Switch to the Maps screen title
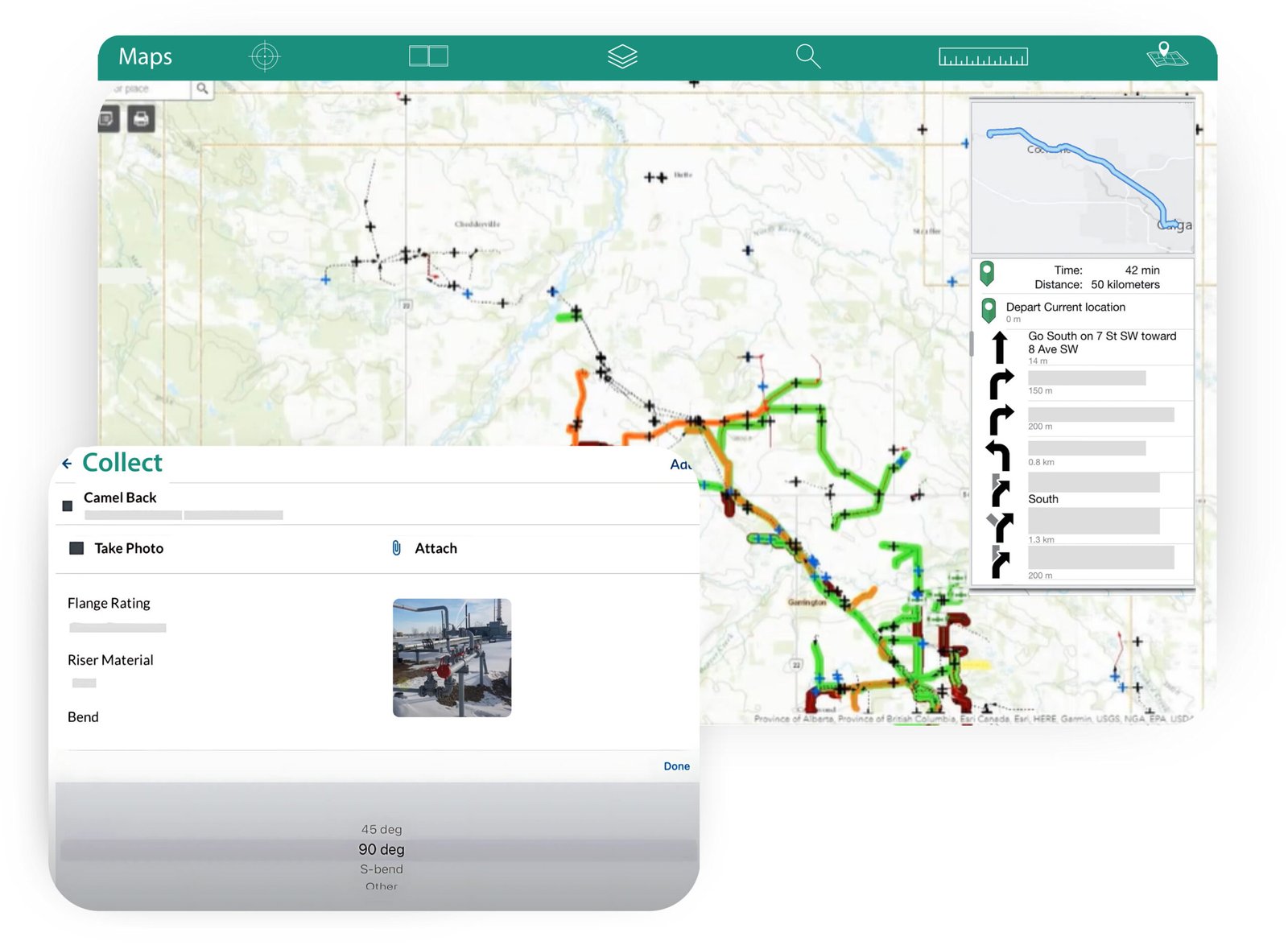Image resolution: width=1288 pixels, height=945 pixels. [x=145, y=56]
